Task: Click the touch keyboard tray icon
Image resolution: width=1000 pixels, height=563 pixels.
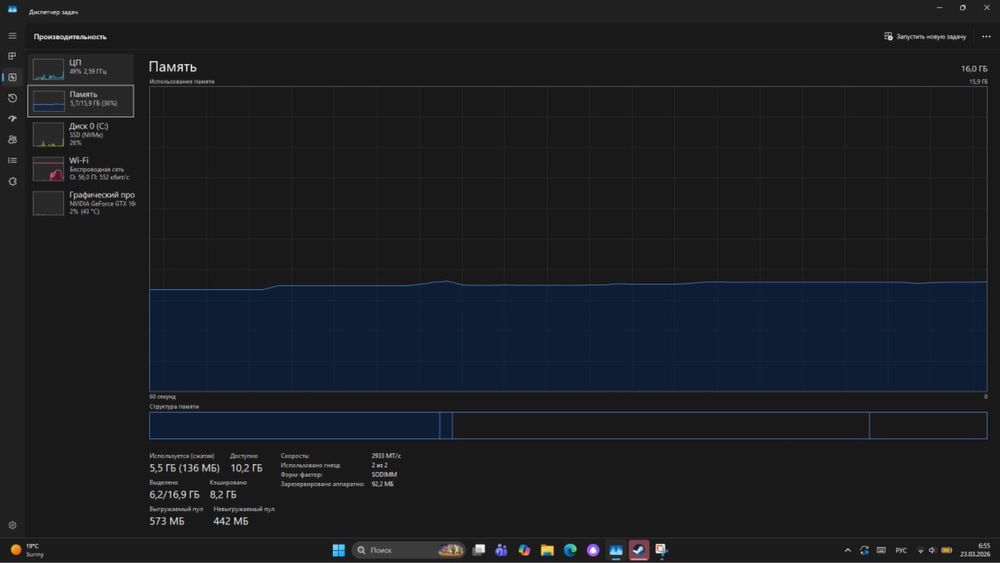Action: (x=881, y=550)
